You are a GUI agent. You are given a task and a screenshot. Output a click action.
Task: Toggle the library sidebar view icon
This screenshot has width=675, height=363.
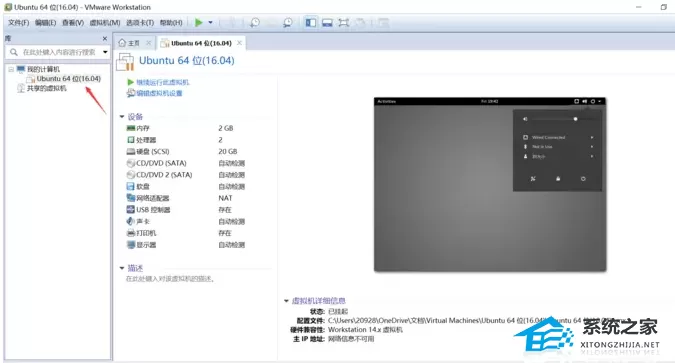point(310,22)
